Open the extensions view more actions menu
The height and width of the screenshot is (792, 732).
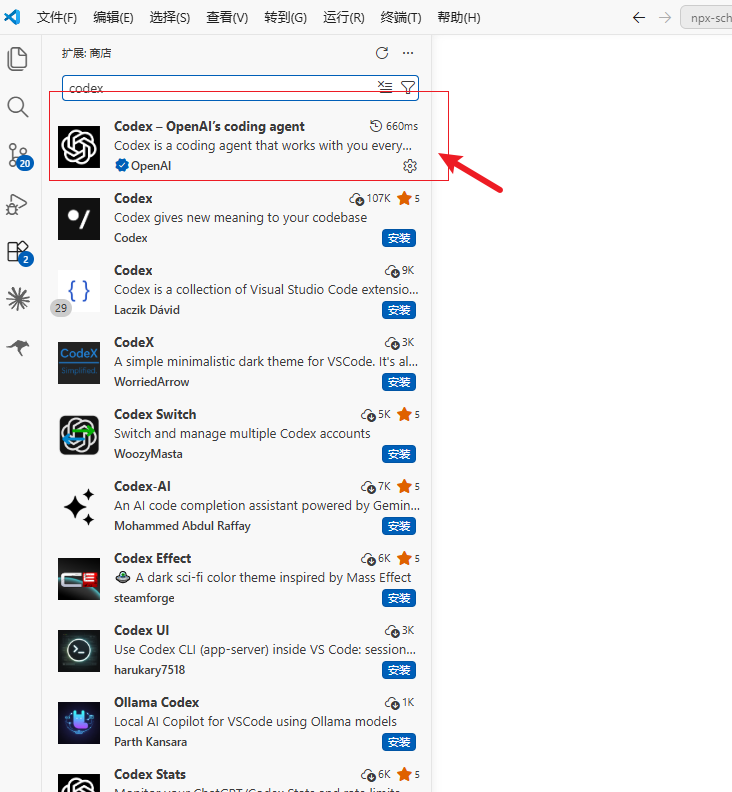coord(408,53)
